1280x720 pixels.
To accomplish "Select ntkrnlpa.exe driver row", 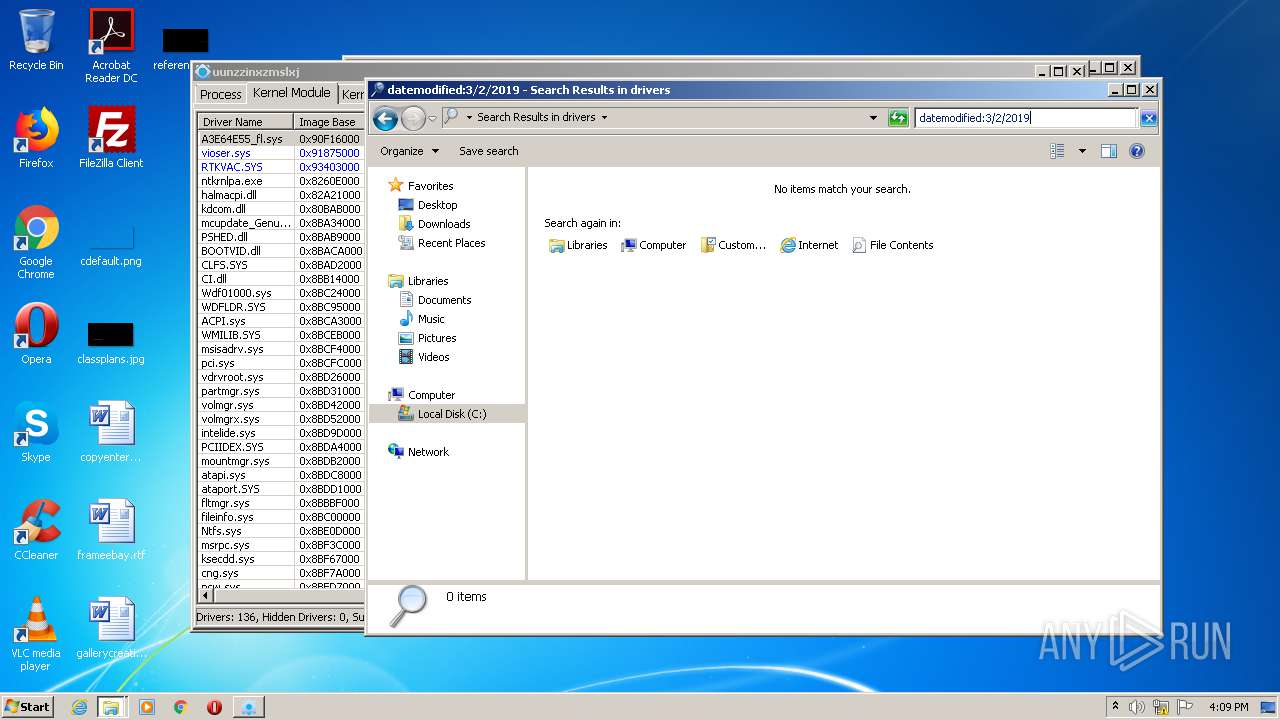I will [x=280, y=181].
